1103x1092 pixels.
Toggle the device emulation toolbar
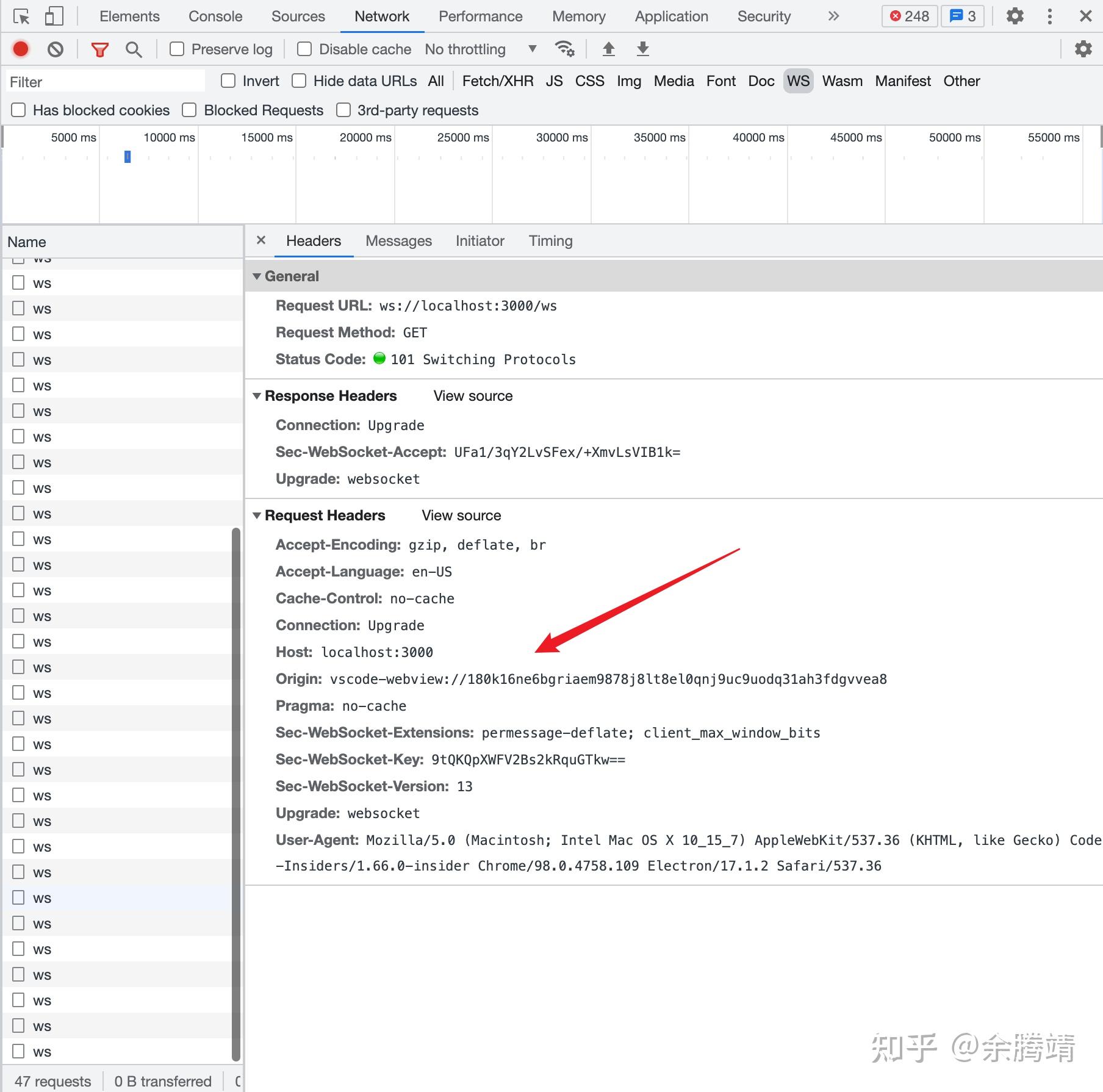[54, 16]
